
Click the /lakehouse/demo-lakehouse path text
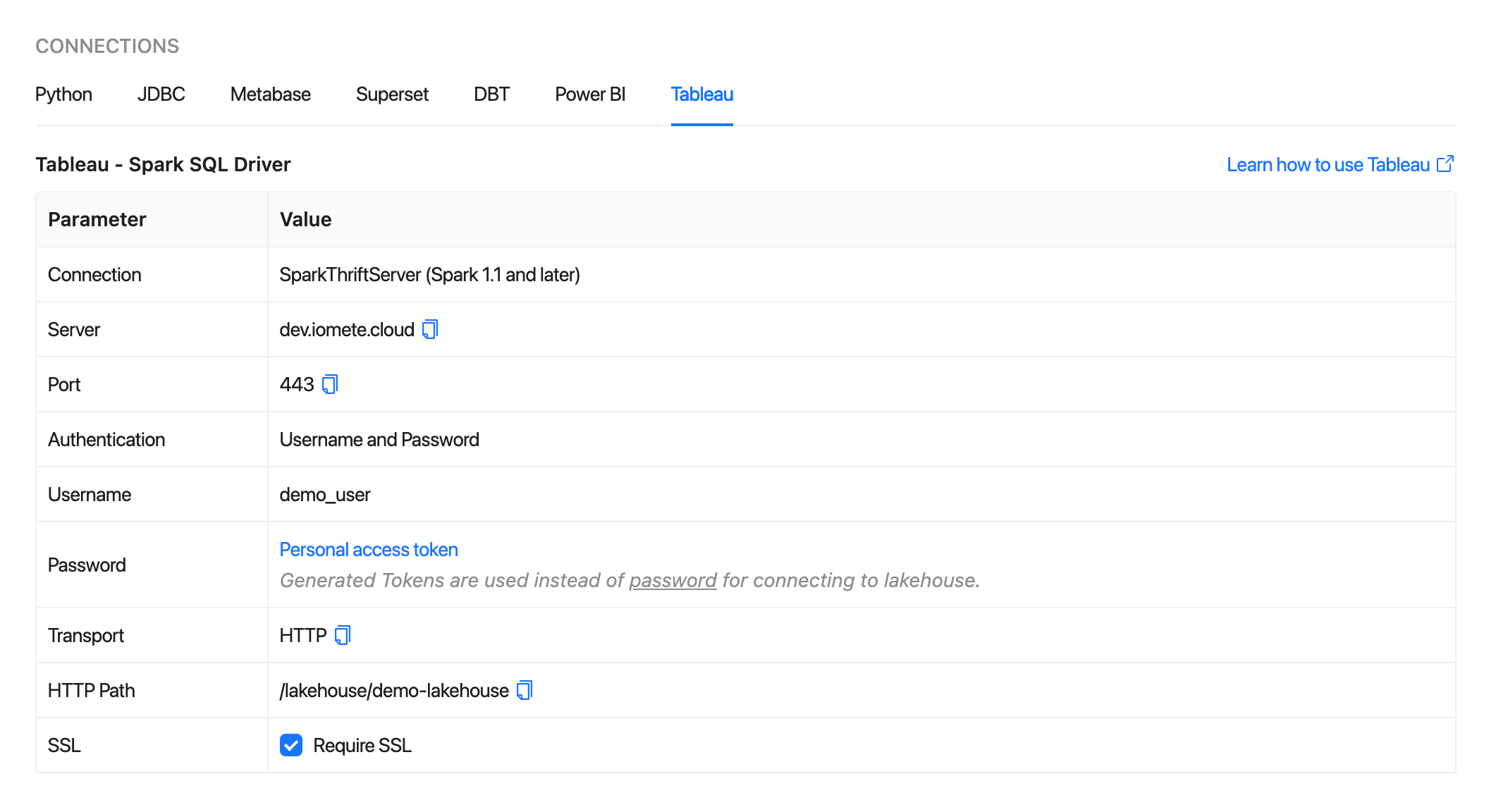[x=394, y=690]
